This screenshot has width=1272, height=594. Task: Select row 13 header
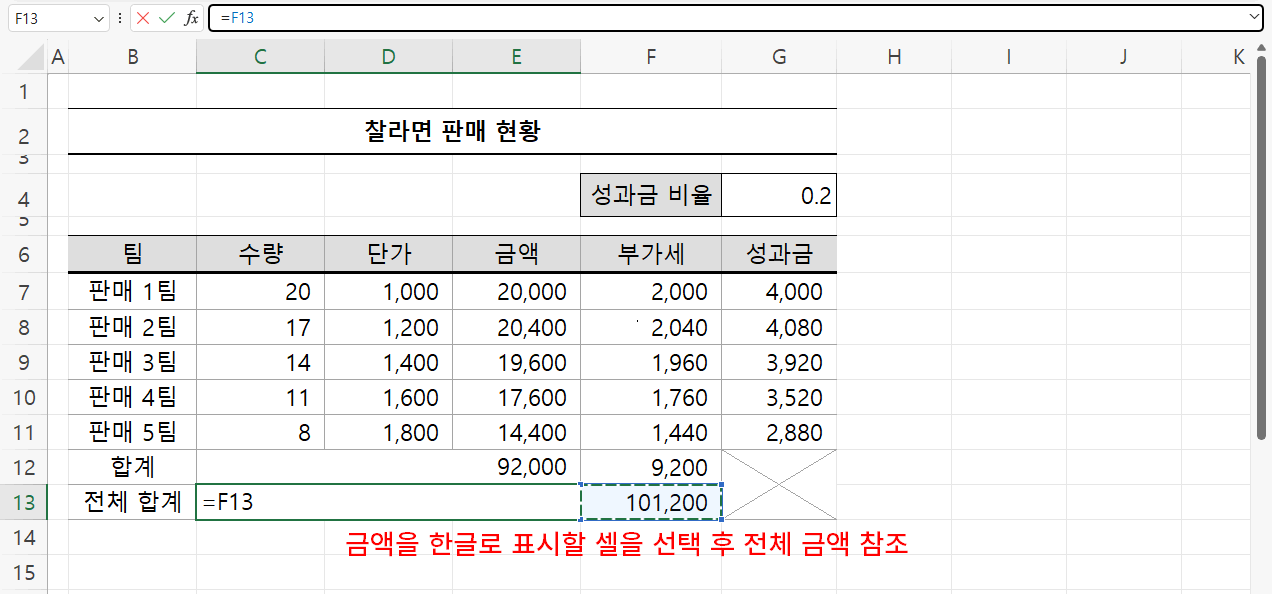(x=24, y=502)
